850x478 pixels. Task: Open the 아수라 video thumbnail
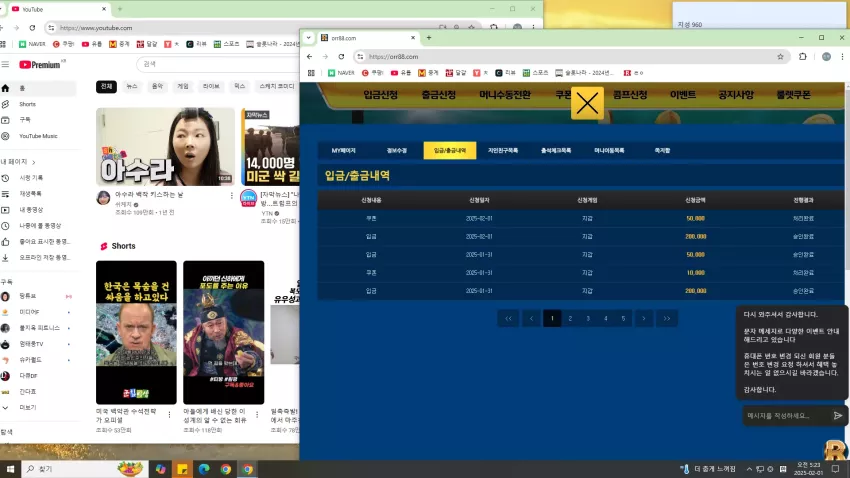[165, 146]
